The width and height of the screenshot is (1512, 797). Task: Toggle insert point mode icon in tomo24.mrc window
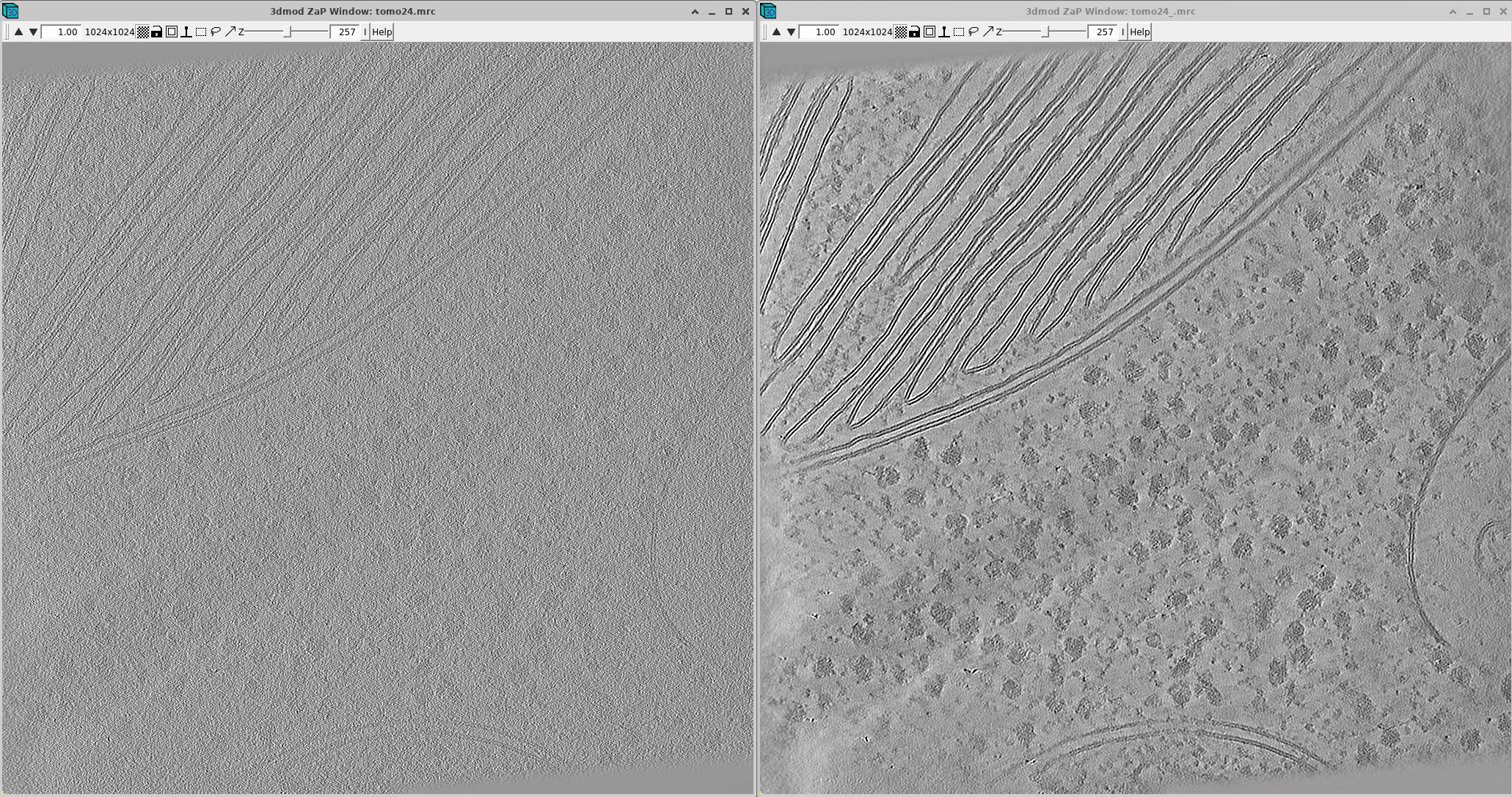point(186,32)
